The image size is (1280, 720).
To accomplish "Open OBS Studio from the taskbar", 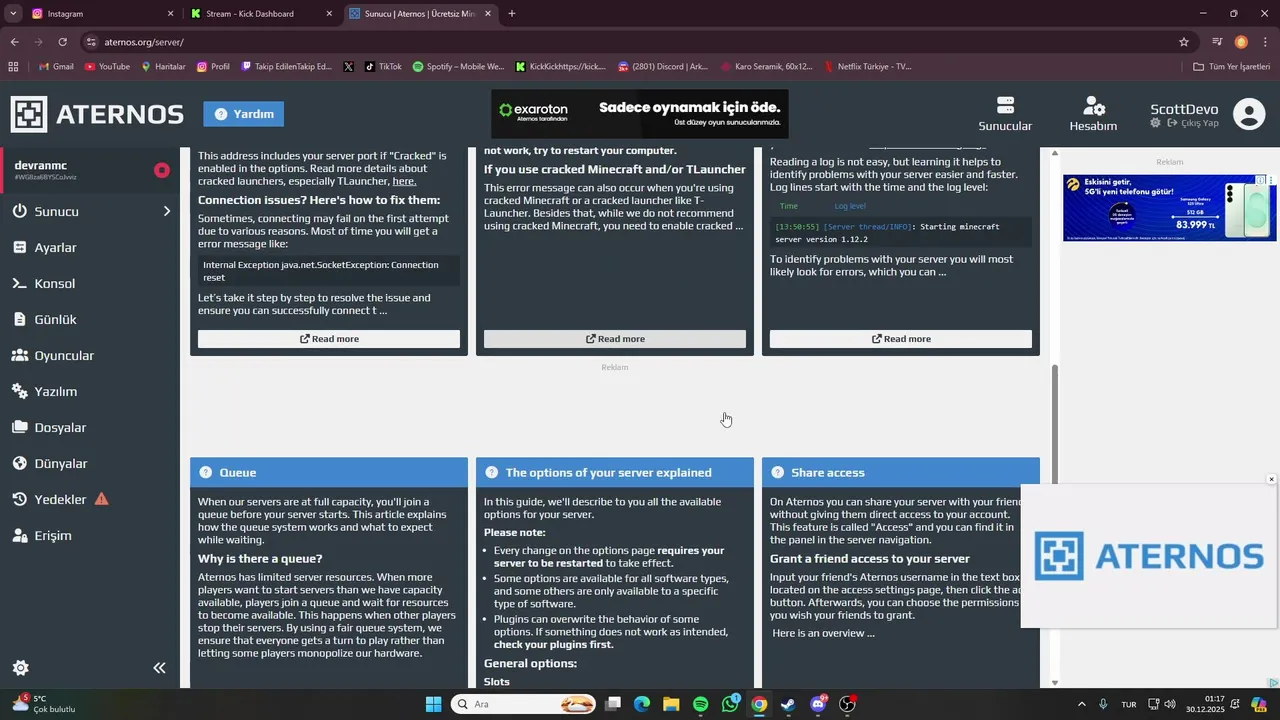I will (x=848, y=704).
